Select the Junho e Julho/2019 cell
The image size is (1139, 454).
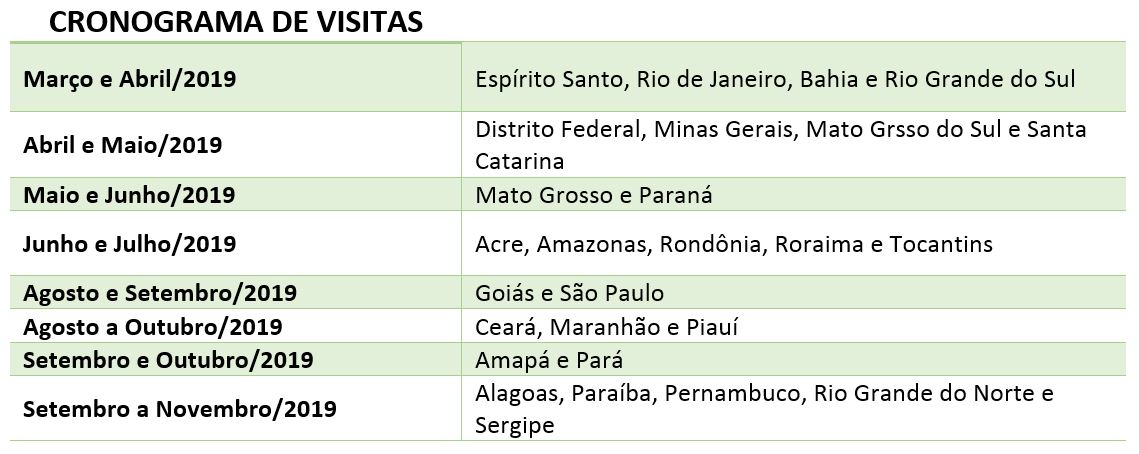click(235, 243)
